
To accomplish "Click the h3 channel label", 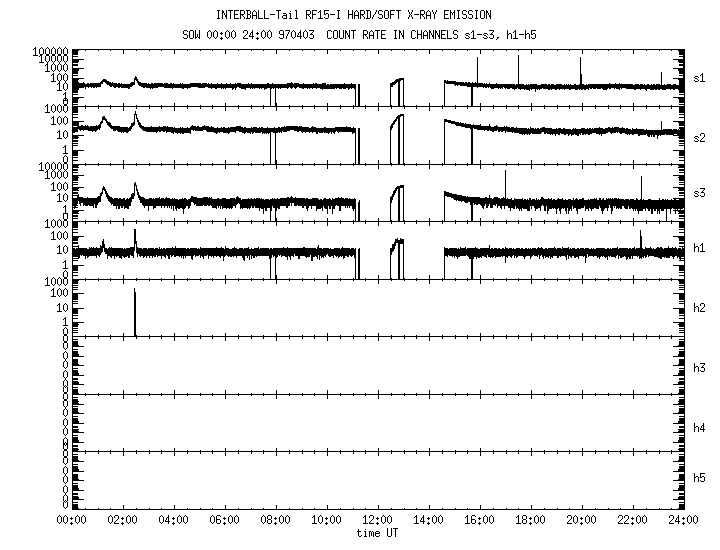I will tap(701, 368).
